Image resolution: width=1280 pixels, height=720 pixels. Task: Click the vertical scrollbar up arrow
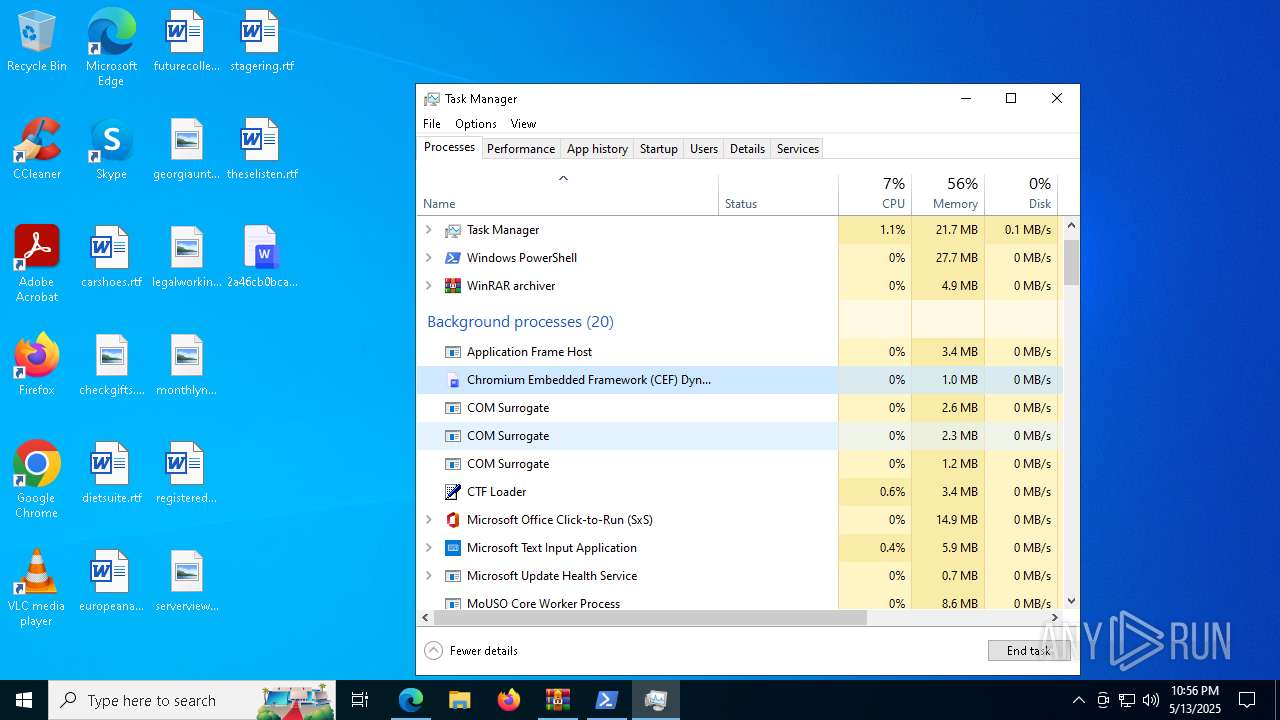point(1071,225)
